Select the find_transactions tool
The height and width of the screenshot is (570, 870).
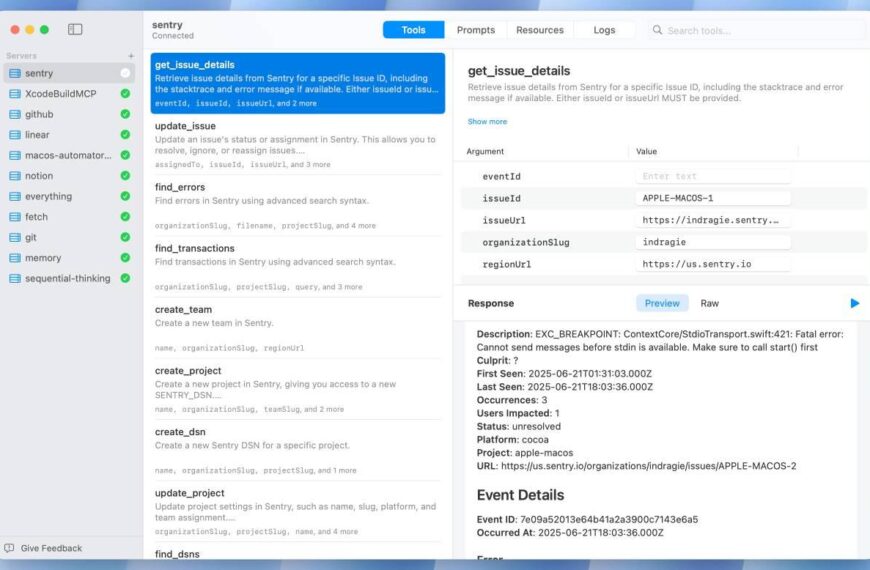click(x=297, y=266)
